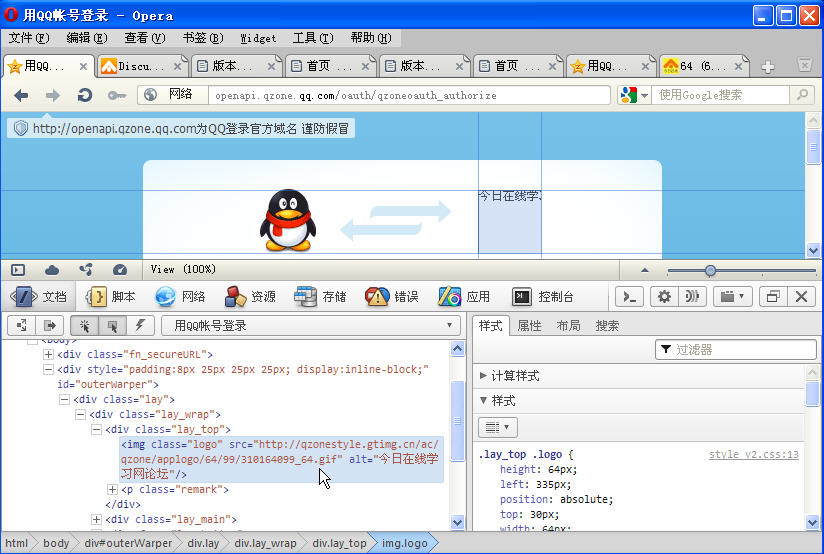Screen dimensions: 824x554
Task: Add a new tab with the plus icon
Action: (x=768, y=67)
